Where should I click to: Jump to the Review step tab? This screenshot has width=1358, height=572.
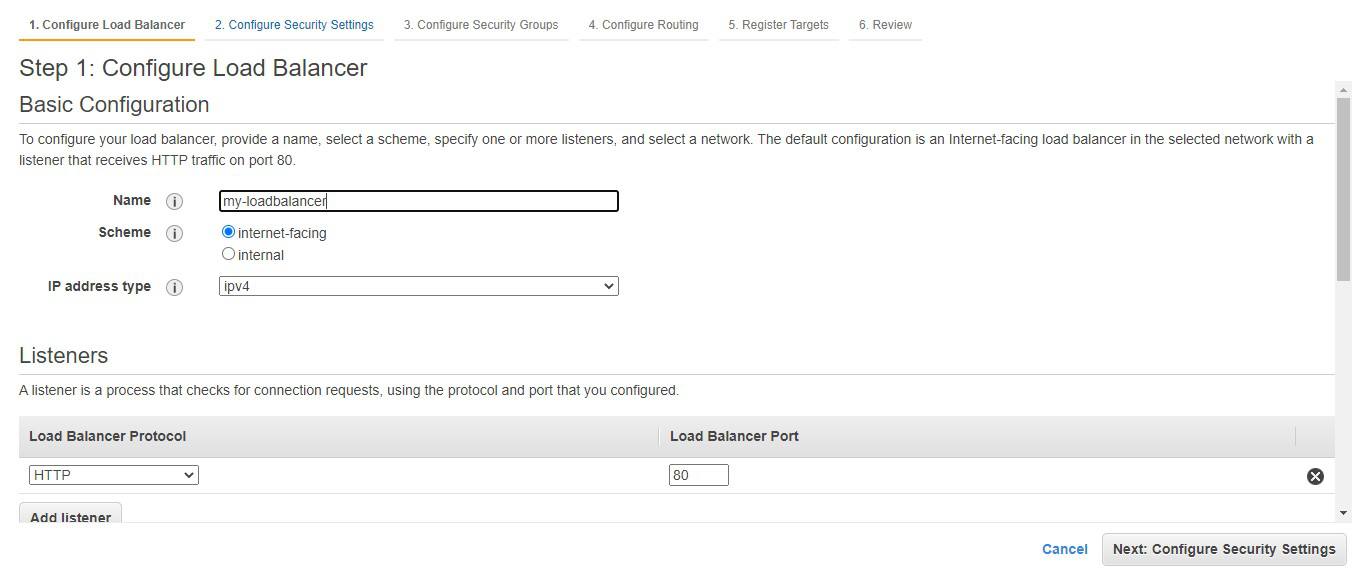pyautogui.click(x=885, y=25)
